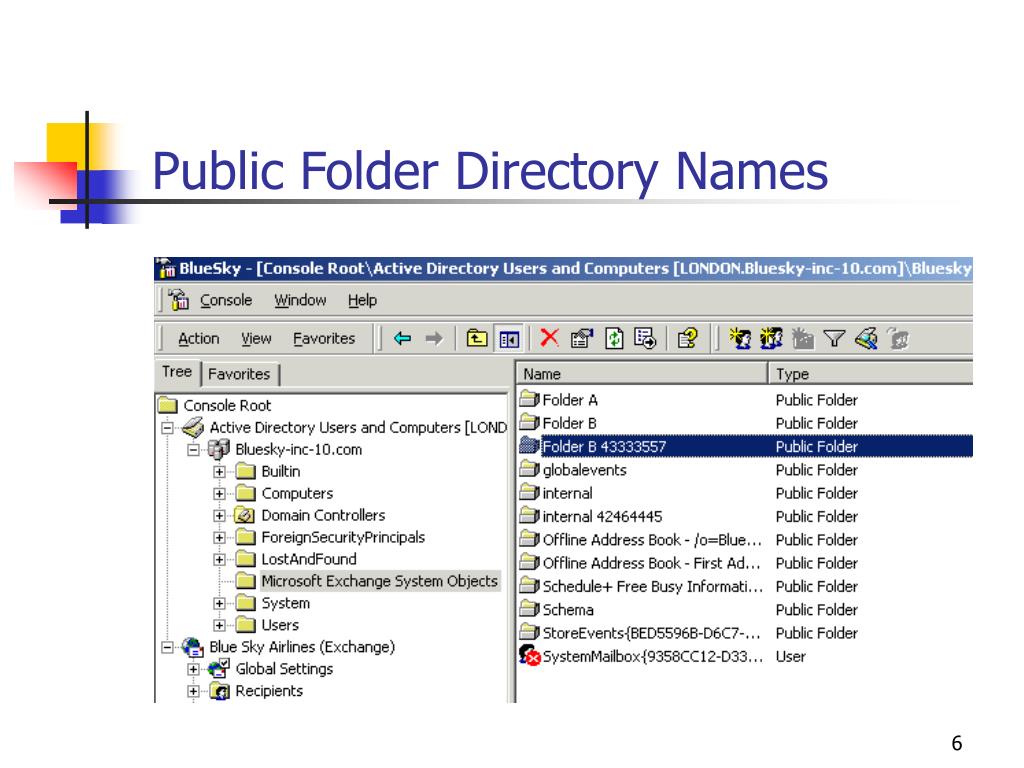Select the "internal 42464445" entry
1024x768 pixels.
click(602, 517)
